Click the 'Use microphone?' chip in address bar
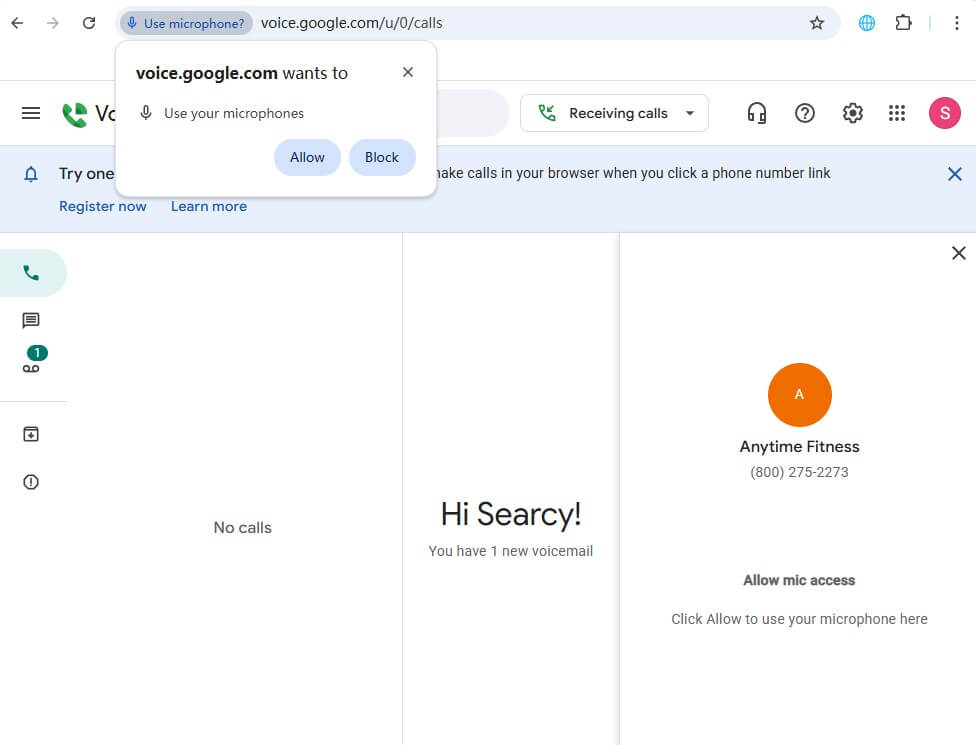The image size is (976, 745). click(x=185, y=23)
